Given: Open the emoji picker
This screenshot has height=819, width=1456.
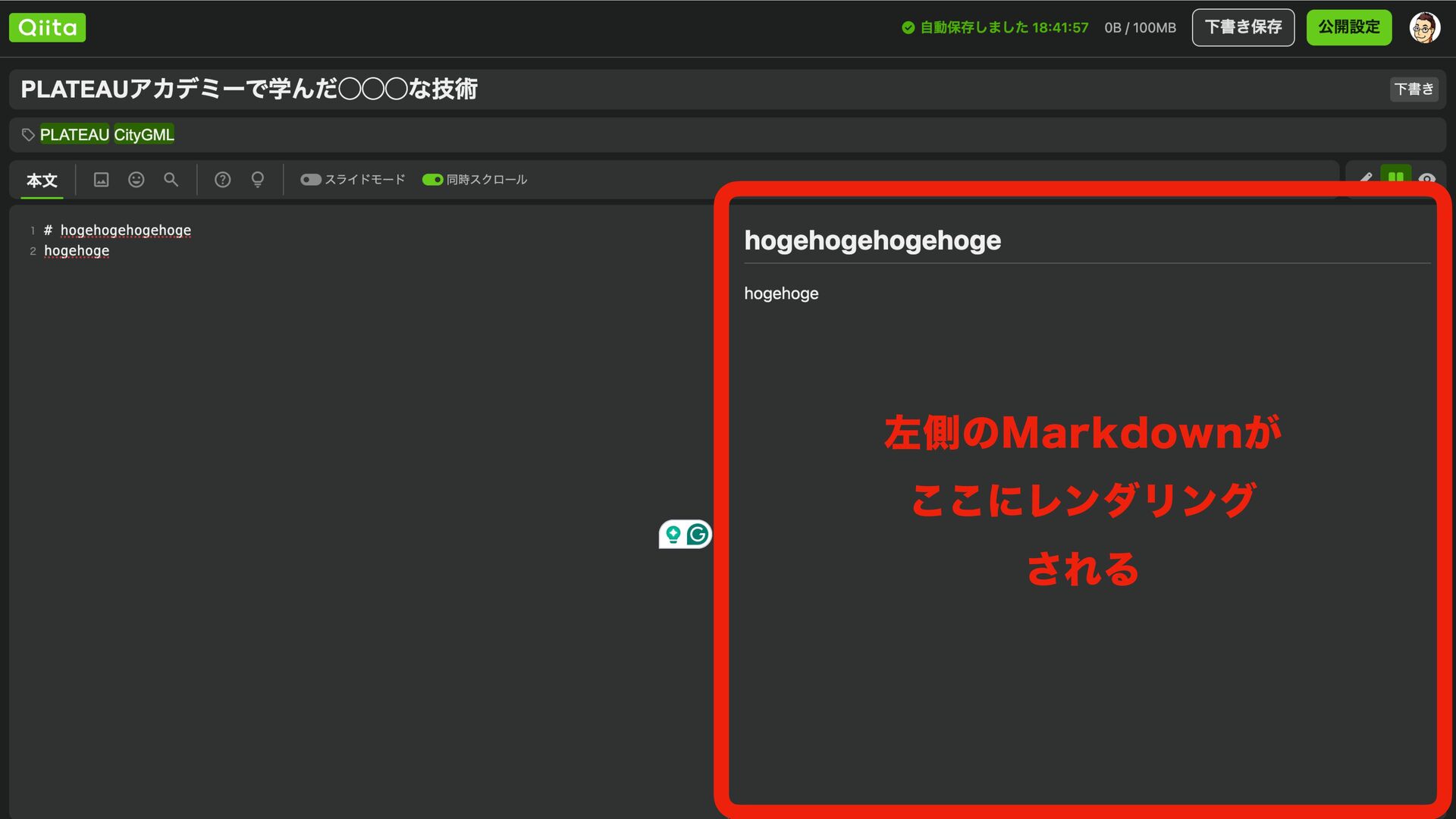Looking at the screenshot, I should pyautogui.click(x=136, y=180).
